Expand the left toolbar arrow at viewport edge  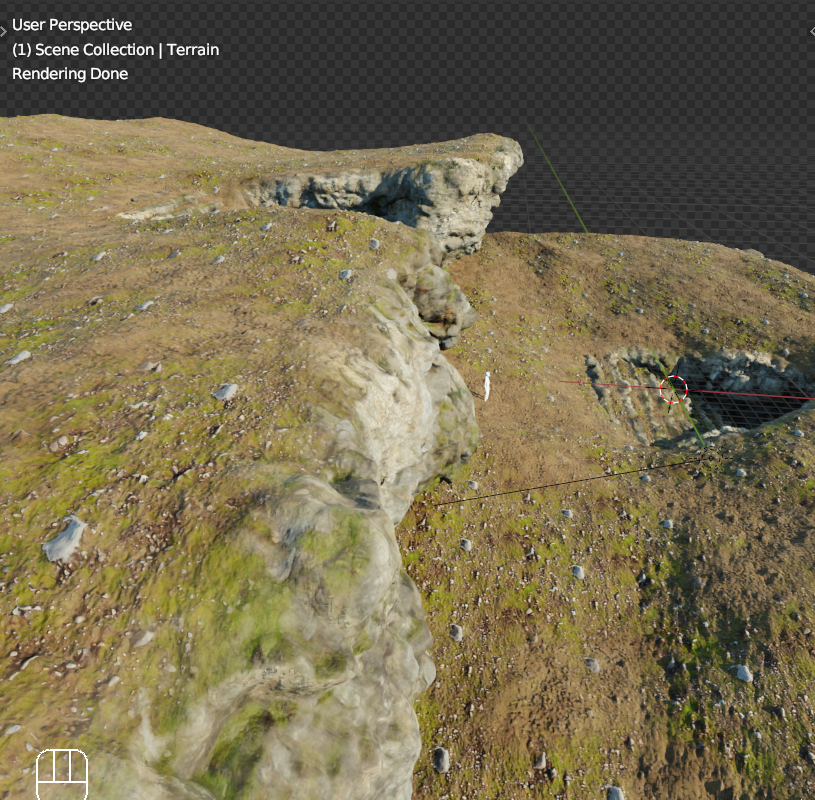[x=3, y=32]
